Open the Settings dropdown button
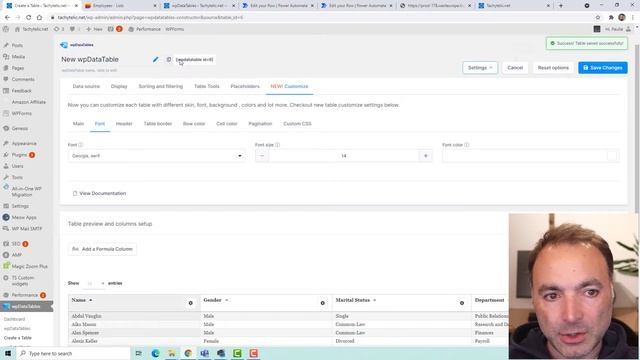 pos(480,68)
